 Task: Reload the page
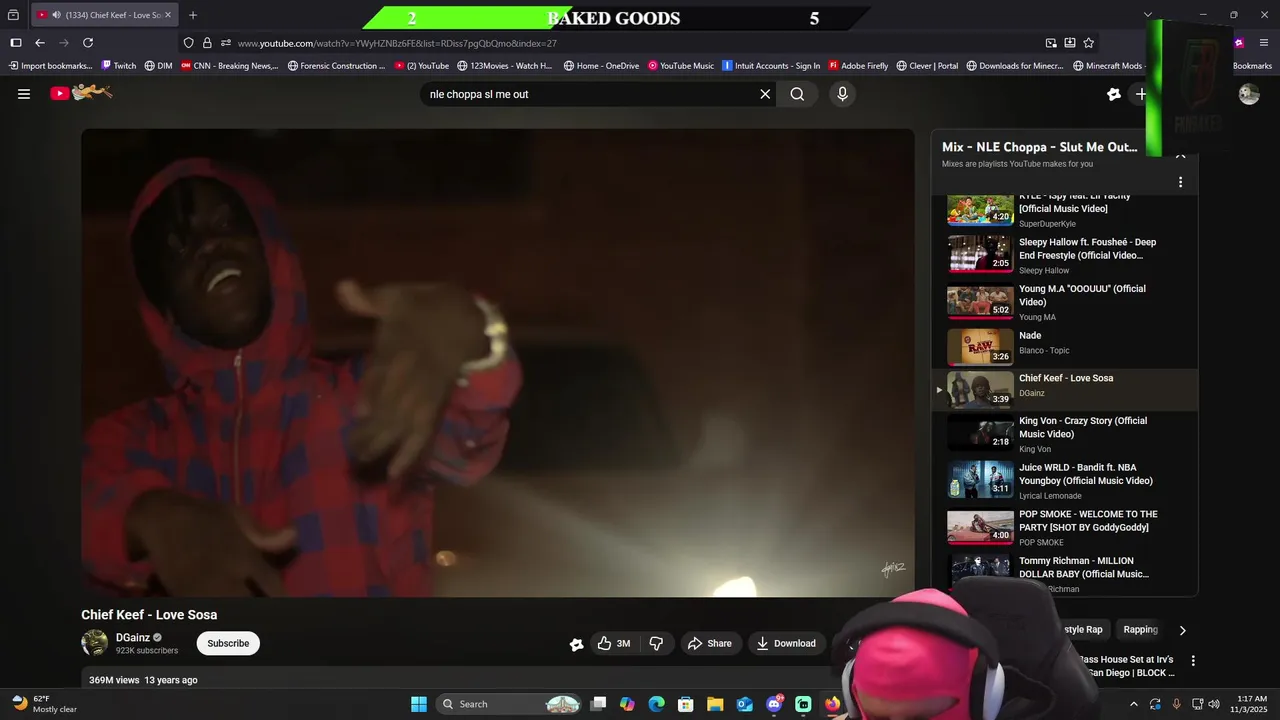click(x=88, y=43)
